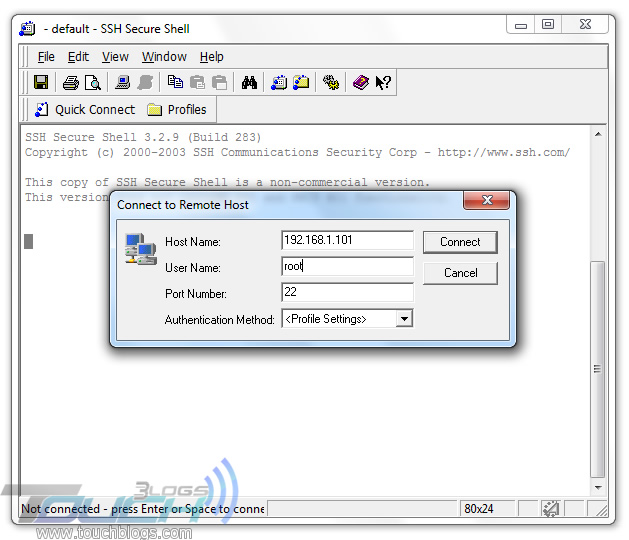Open the Edit menu
The width and height of the screenshot is (629, 540).
pos(78,57)
